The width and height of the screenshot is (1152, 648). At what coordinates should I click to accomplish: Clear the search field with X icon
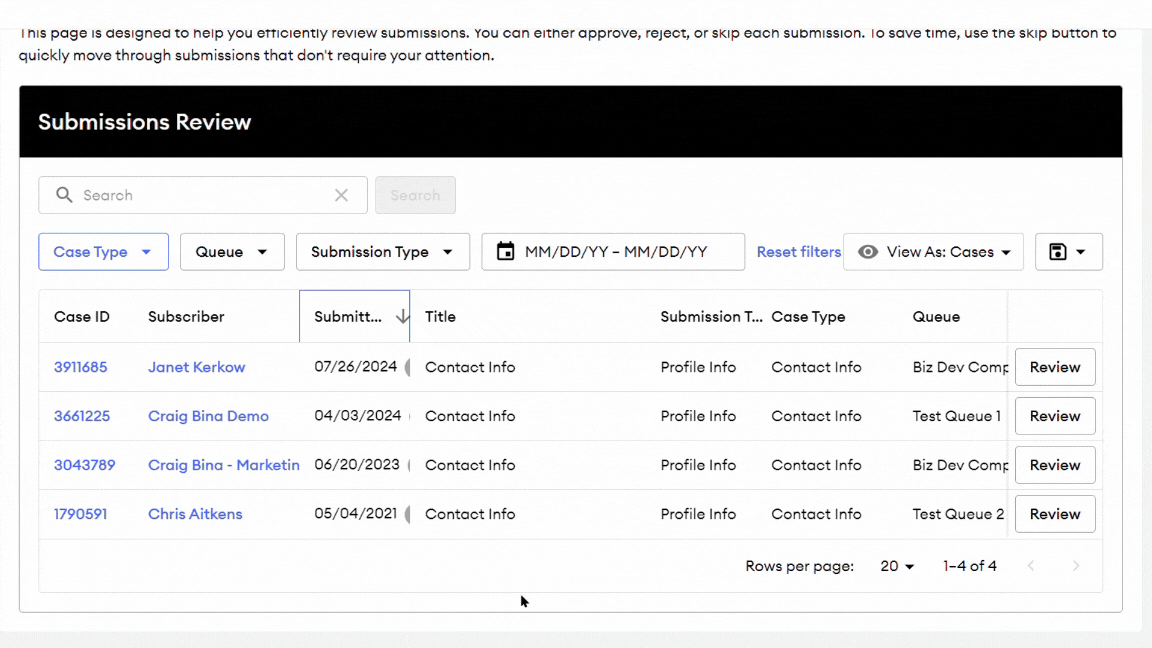(342, 195)
